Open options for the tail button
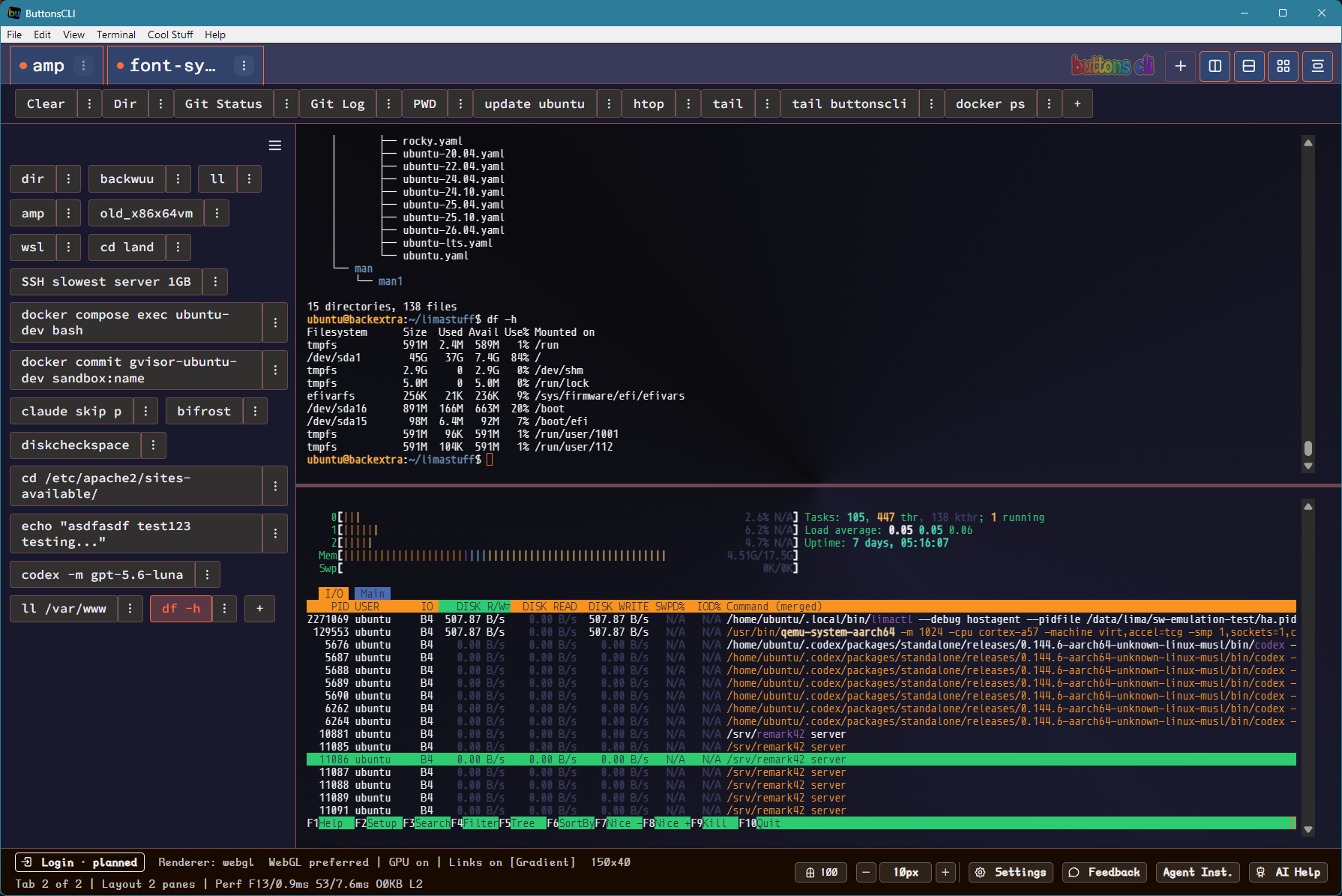 point(767,104)
